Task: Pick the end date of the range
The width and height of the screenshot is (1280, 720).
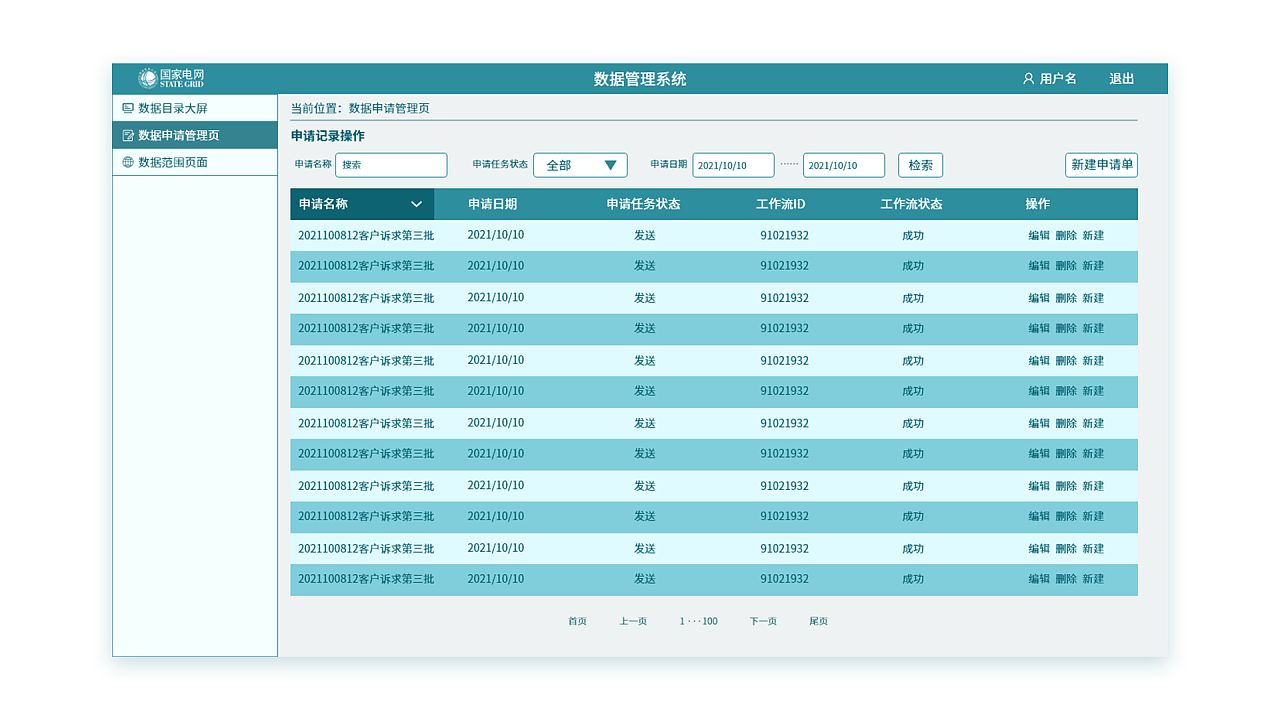Action: coord(844,165)
